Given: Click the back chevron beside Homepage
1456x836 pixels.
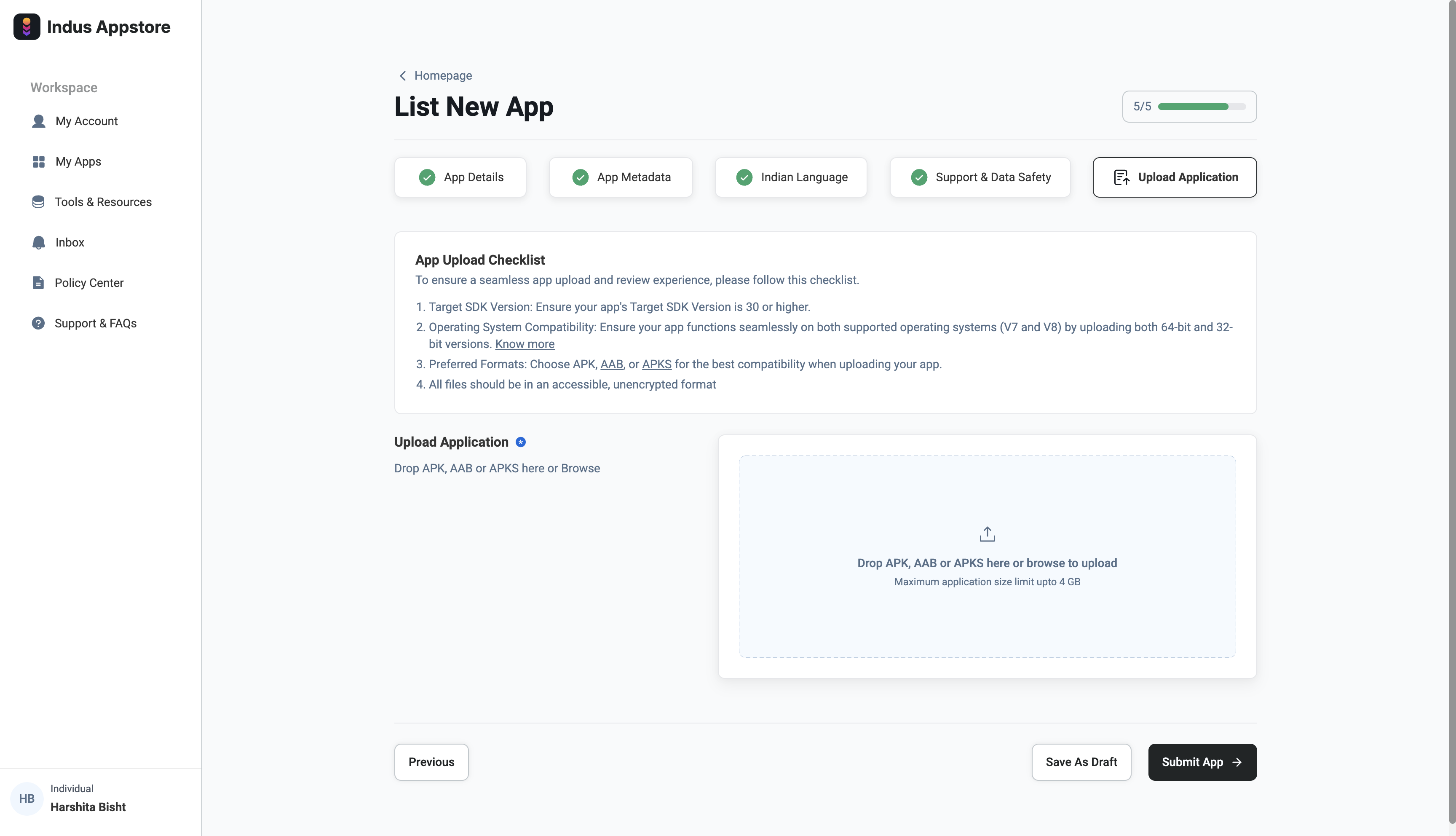Looking at the screenshot, I should coord(403,76).
